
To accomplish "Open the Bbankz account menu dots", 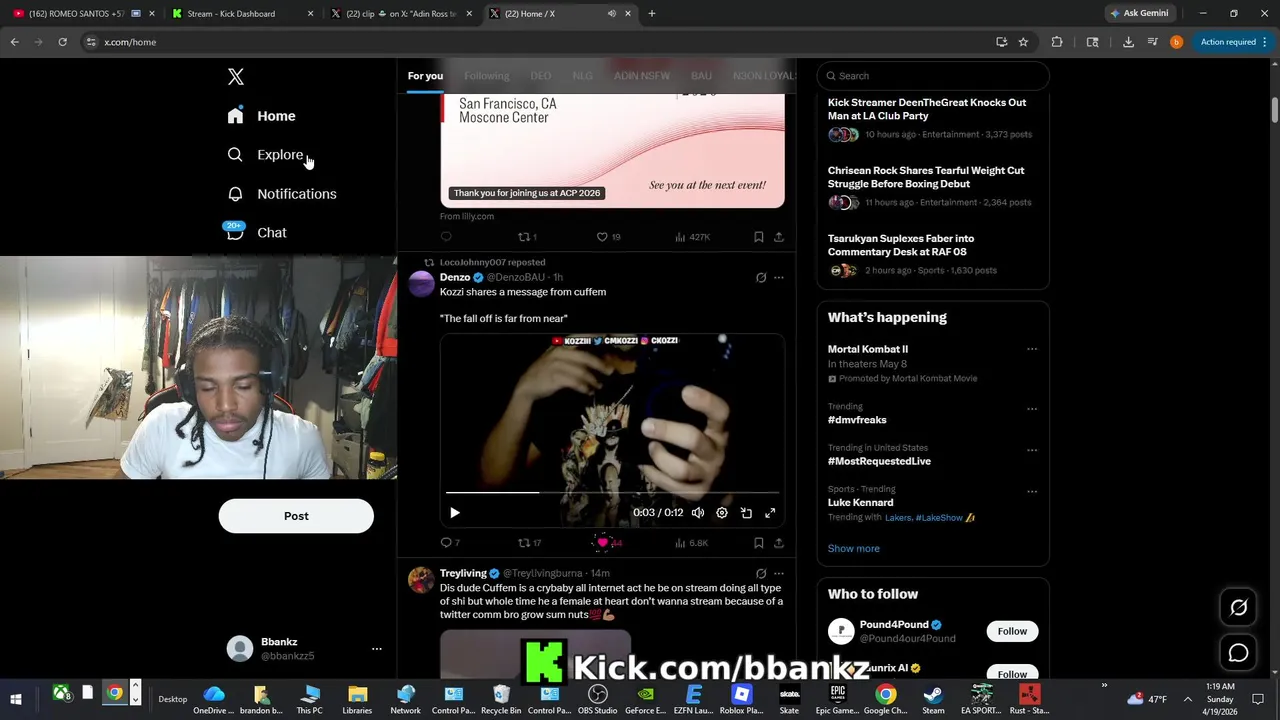I will tap(377, 649).
